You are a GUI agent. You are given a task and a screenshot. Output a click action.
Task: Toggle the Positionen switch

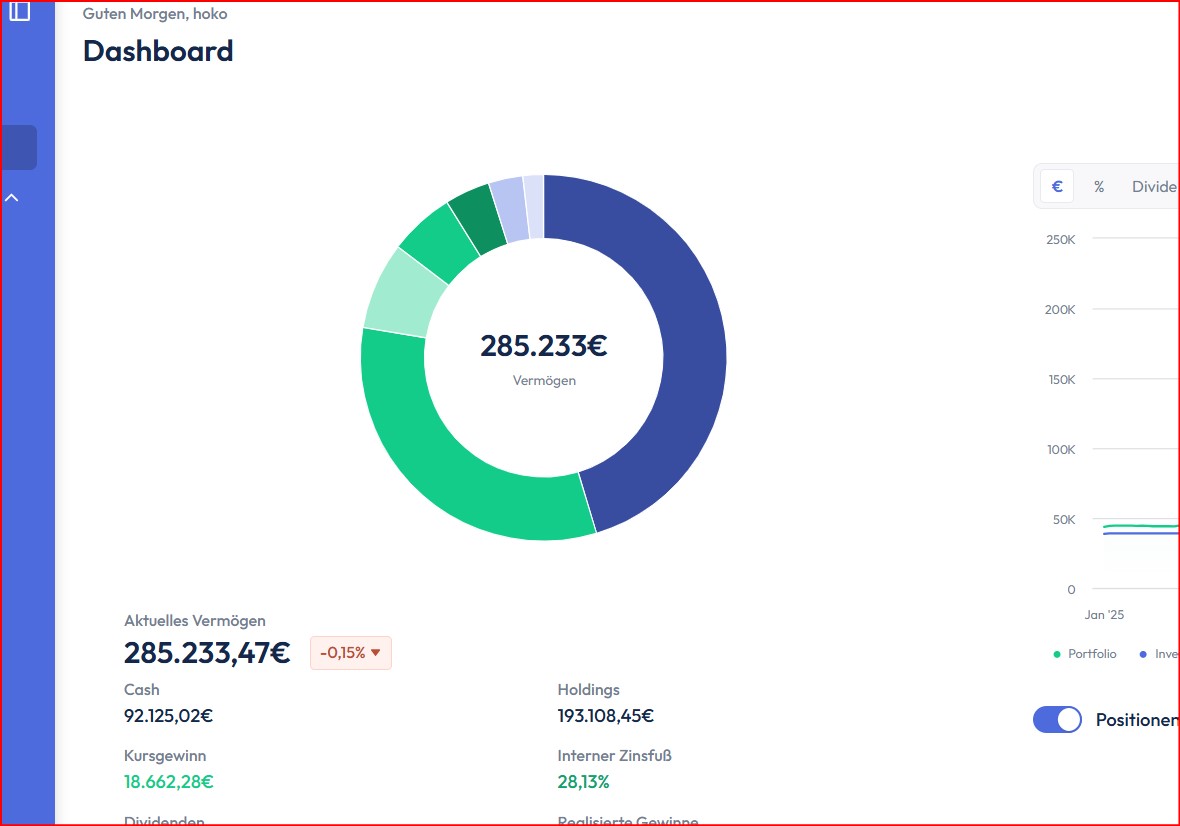click(1057, 720)
